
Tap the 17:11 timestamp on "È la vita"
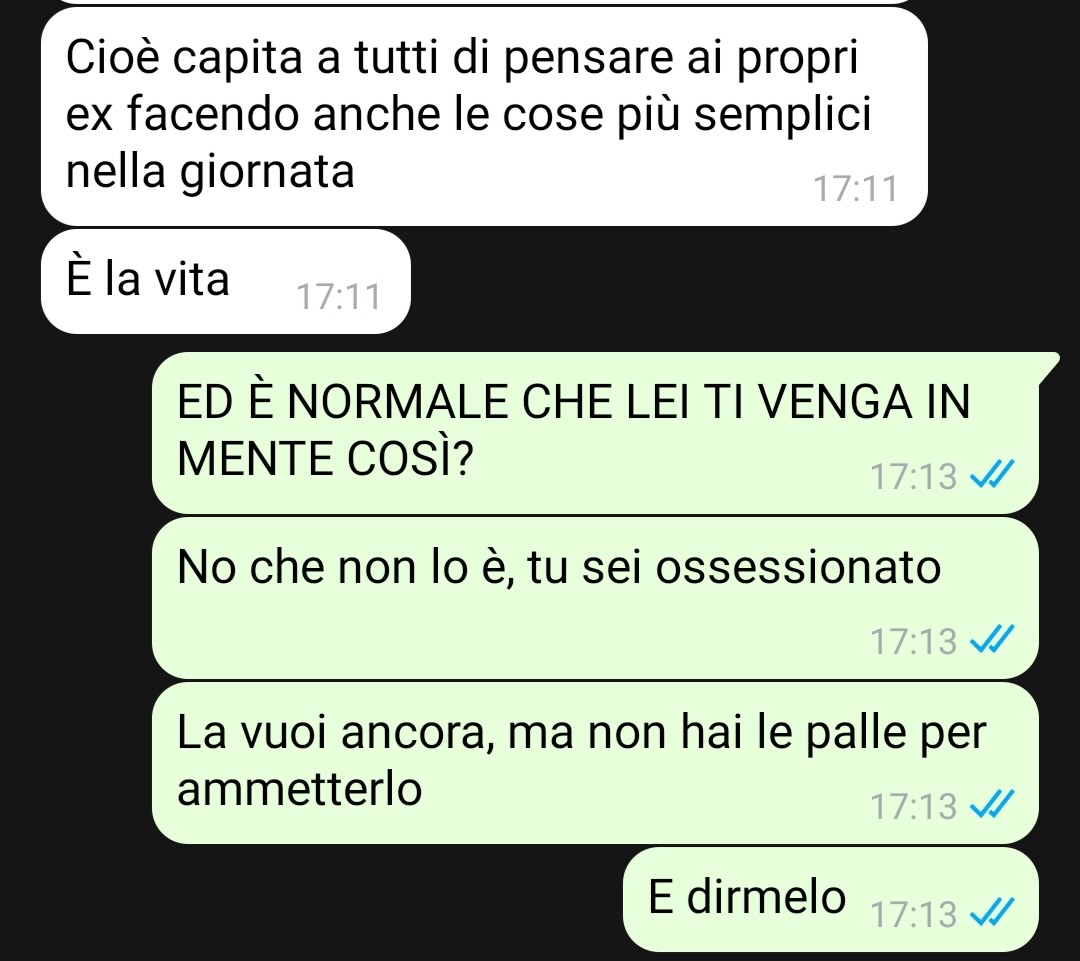tap(338, 297)
